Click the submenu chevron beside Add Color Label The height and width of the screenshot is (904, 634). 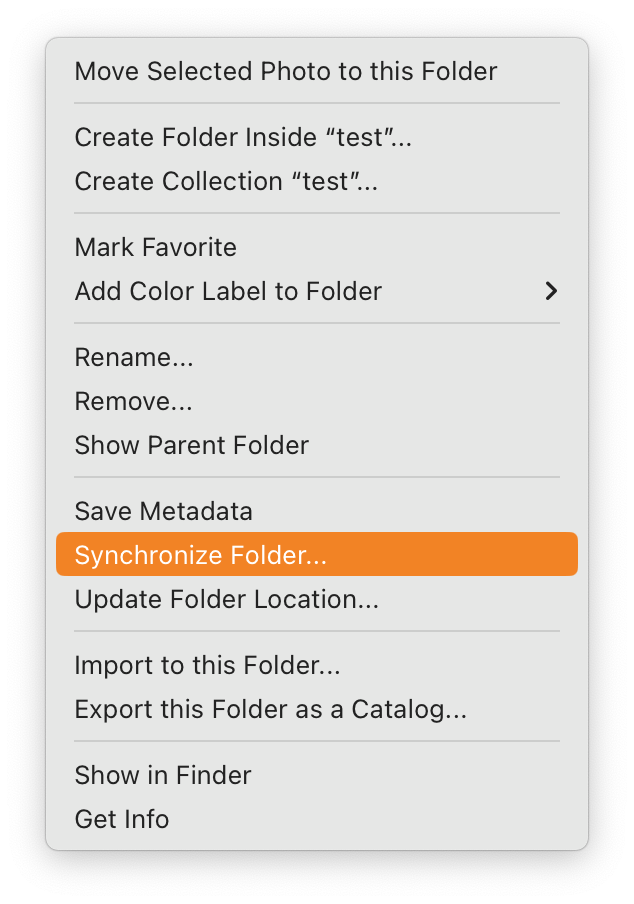[x=550, y=292]
